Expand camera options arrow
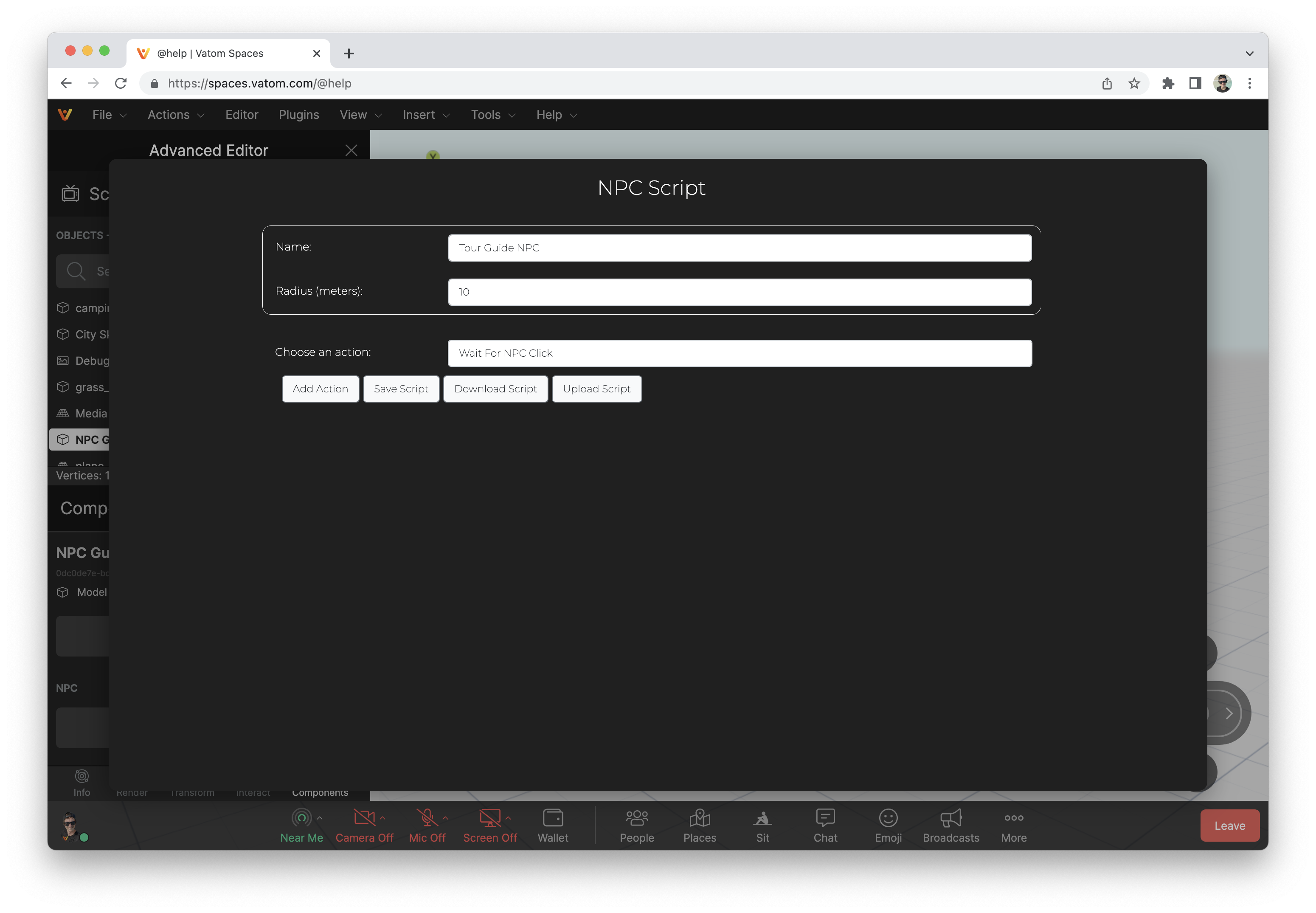The width and height of the screenshot is (1316, 913). pos(382,818)
